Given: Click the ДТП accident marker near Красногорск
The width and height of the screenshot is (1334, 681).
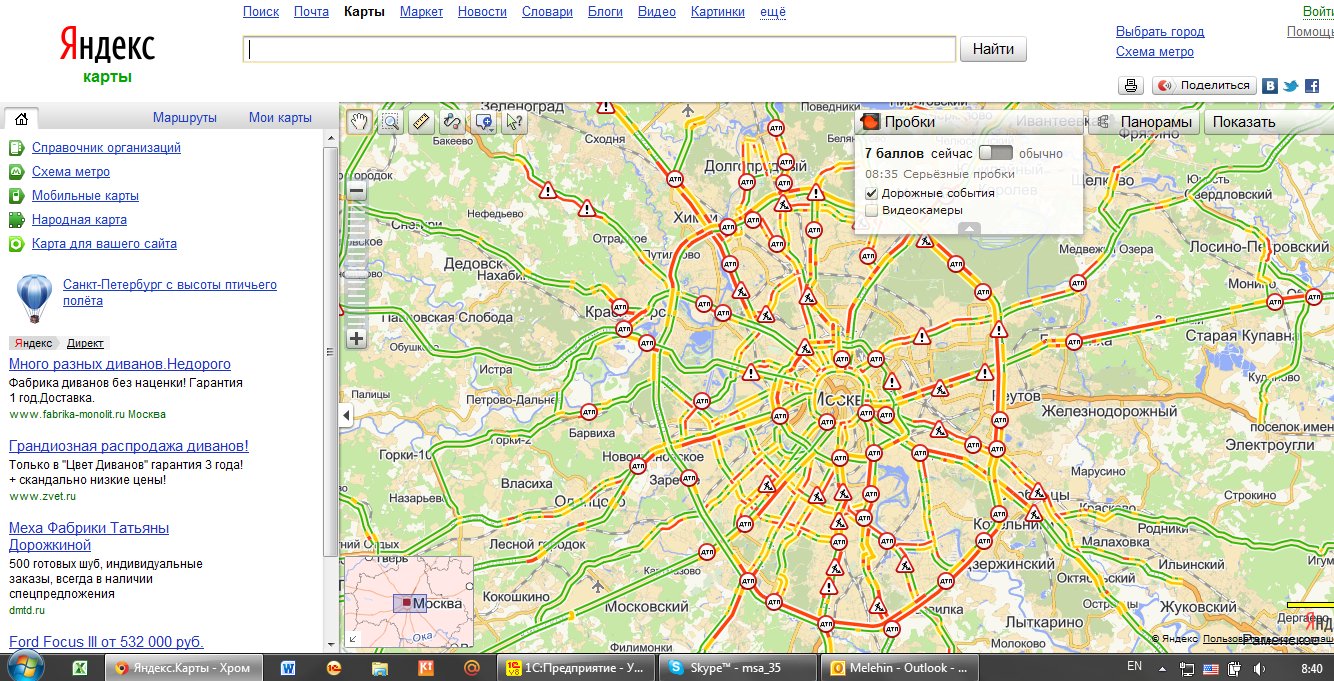Looking at the screenshot, I should pyautogui.click(x=619, y=307).
